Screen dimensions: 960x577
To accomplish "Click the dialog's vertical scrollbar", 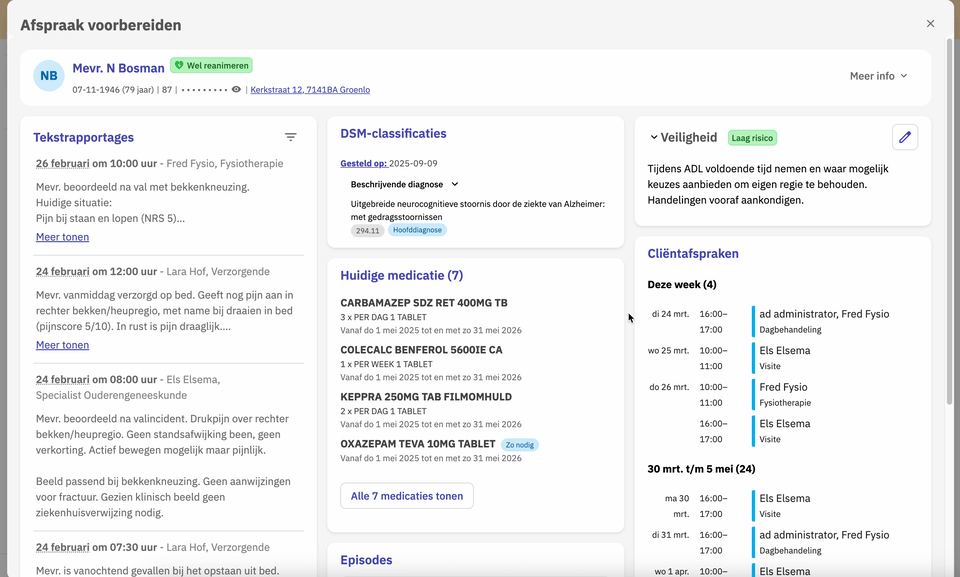I will pyautogui.click(x=950, y=221).
